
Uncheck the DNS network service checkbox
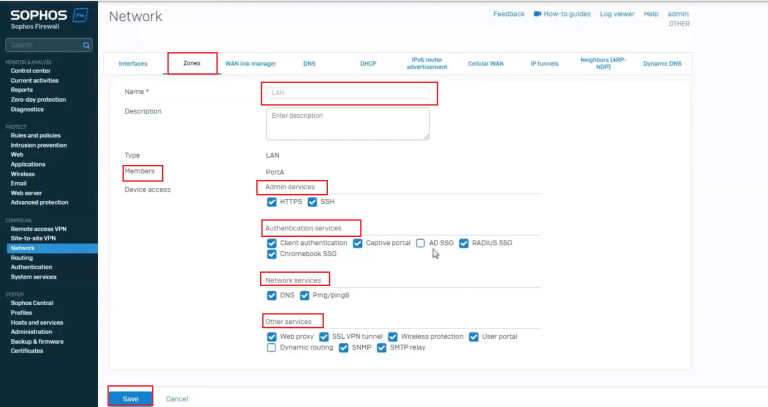tap(272, 295)
